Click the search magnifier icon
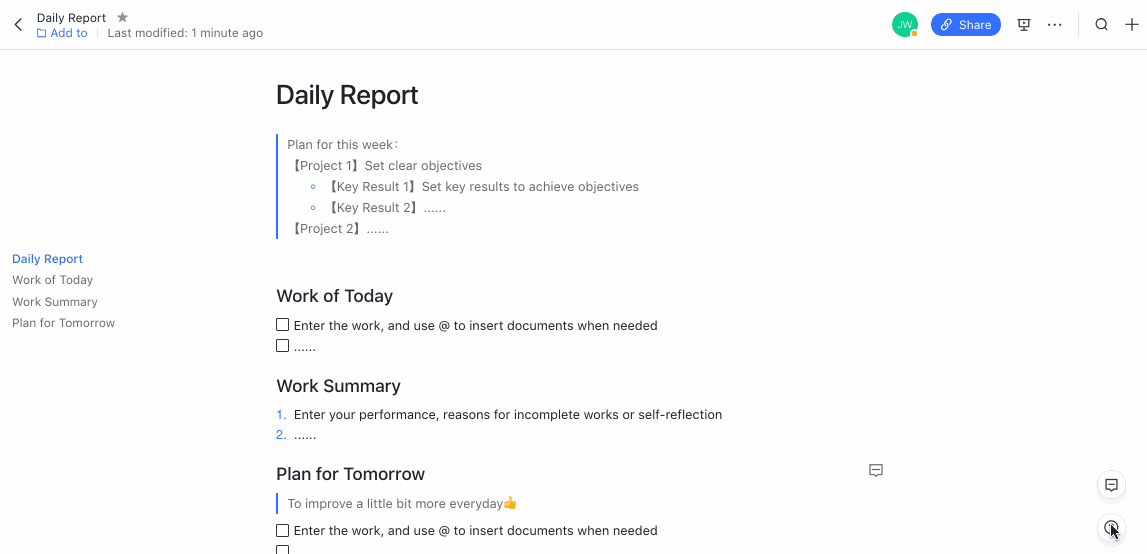 [x=1101, y=25]
